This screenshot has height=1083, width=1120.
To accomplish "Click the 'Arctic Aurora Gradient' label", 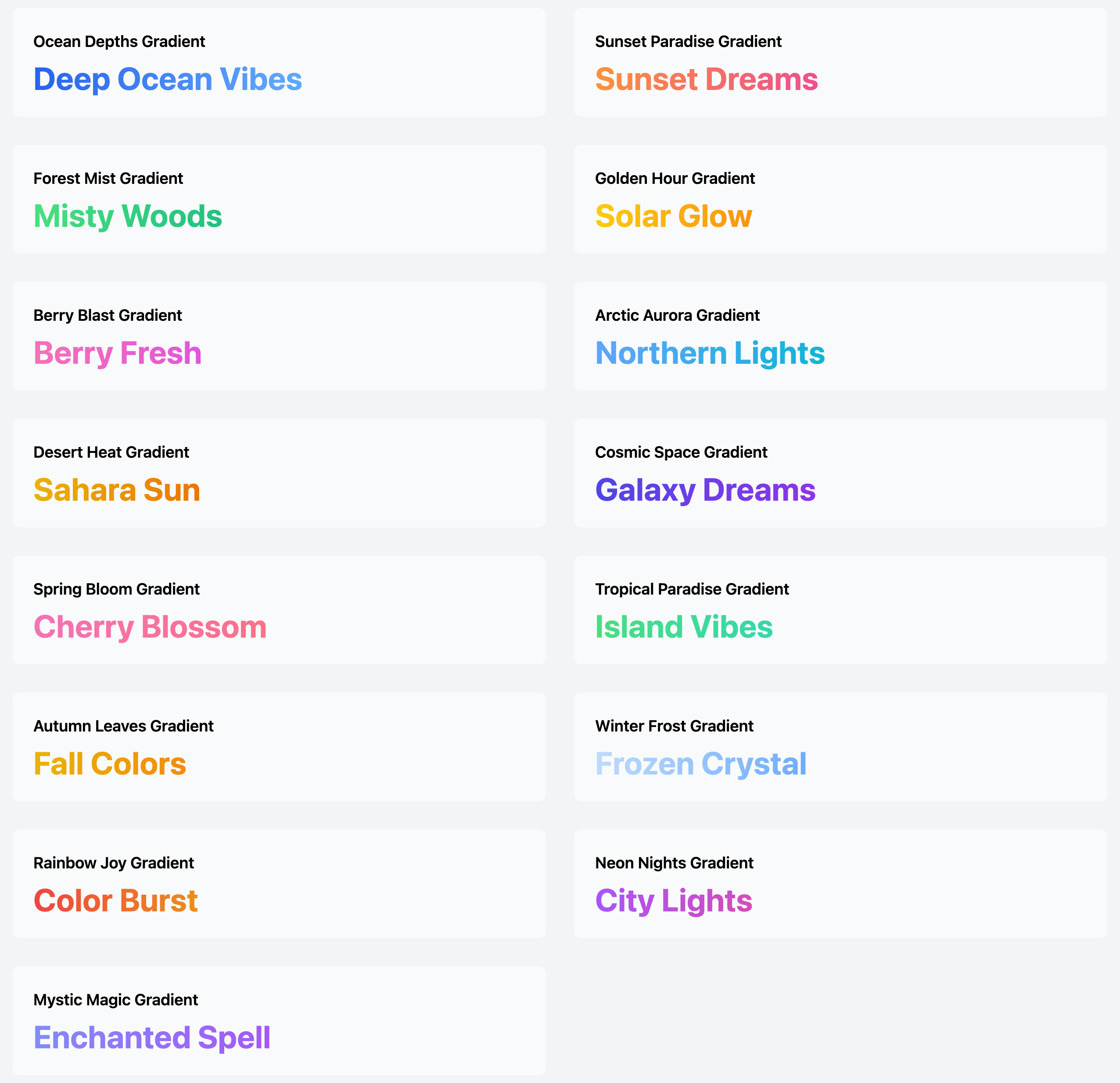I will point(677,316).
